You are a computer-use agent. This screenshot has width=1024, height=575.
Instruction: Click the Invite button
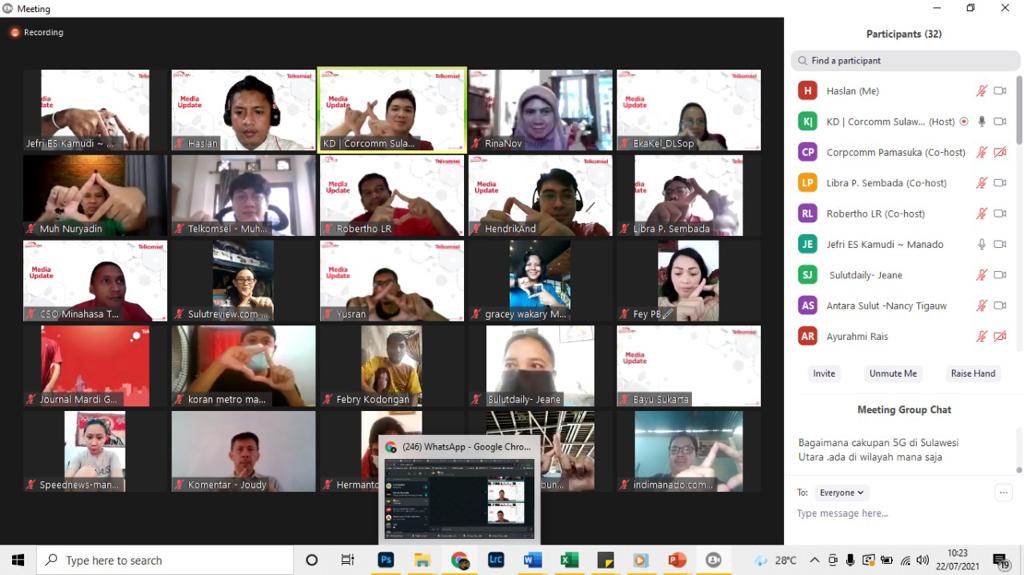(x=823, y=373)
